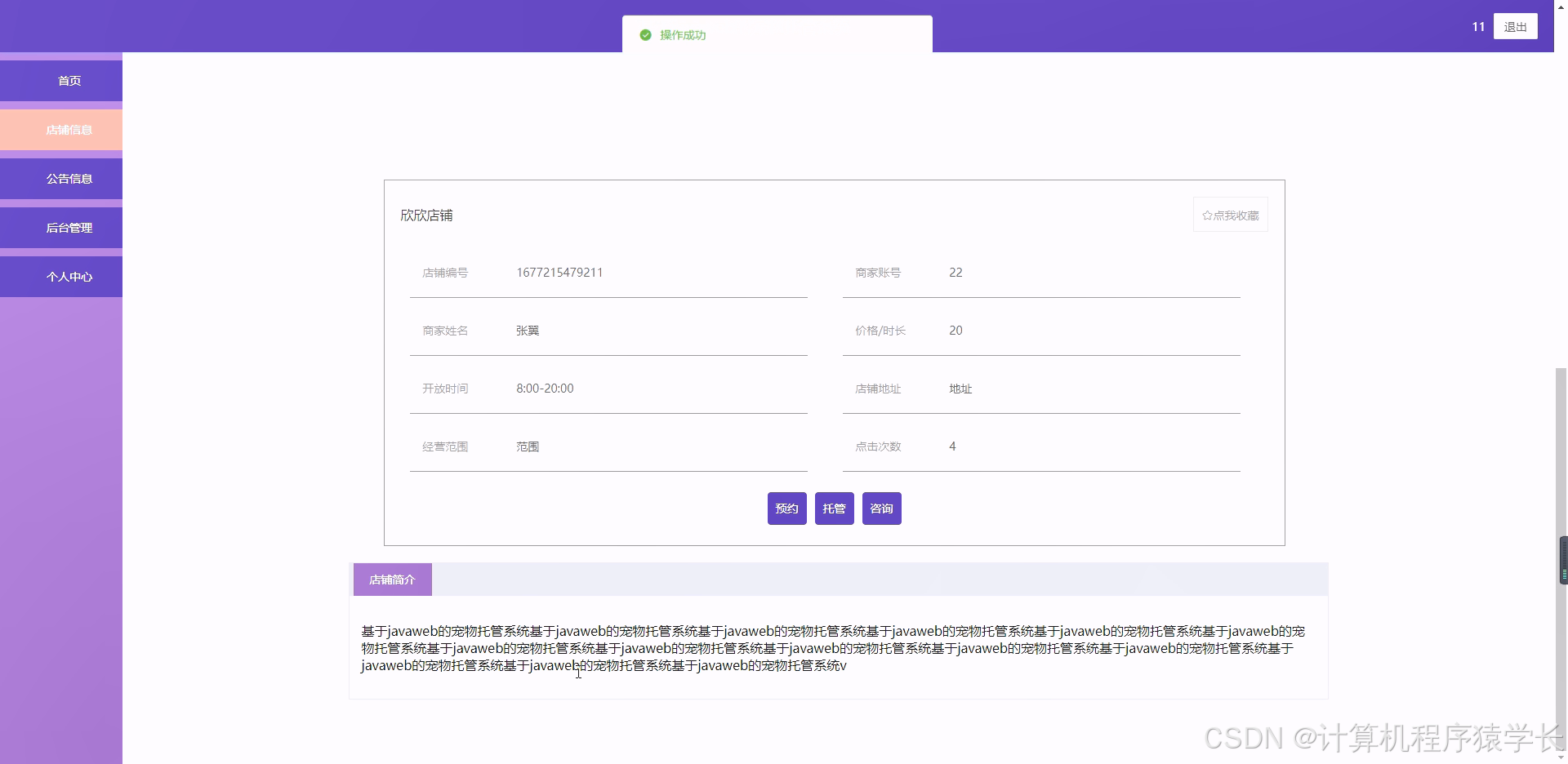Click the green success checkmark icon
Screen dimensions: 1568x764
coord(644,35)
